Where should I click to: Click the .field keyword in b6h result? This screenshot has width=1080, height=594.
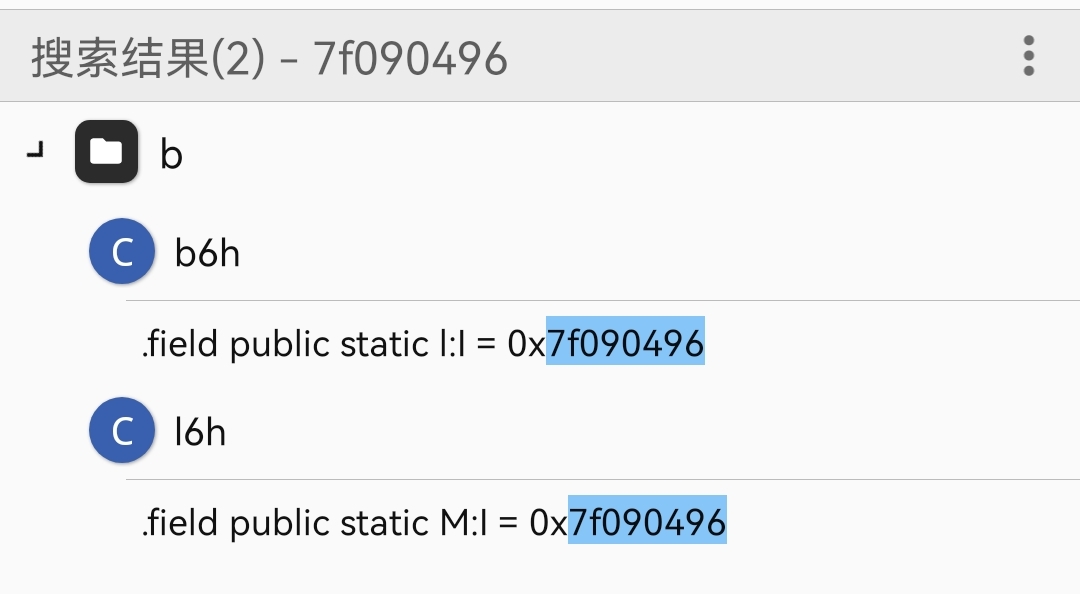pos(180,343)
